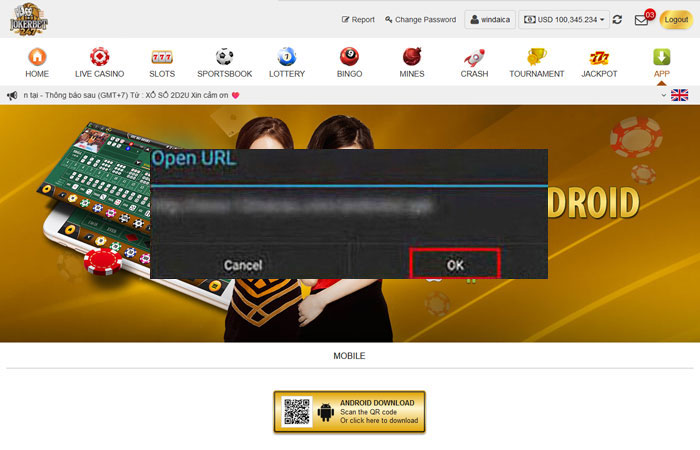
Task: Expand the USD balance dropdown
Action: coord(565,20)
